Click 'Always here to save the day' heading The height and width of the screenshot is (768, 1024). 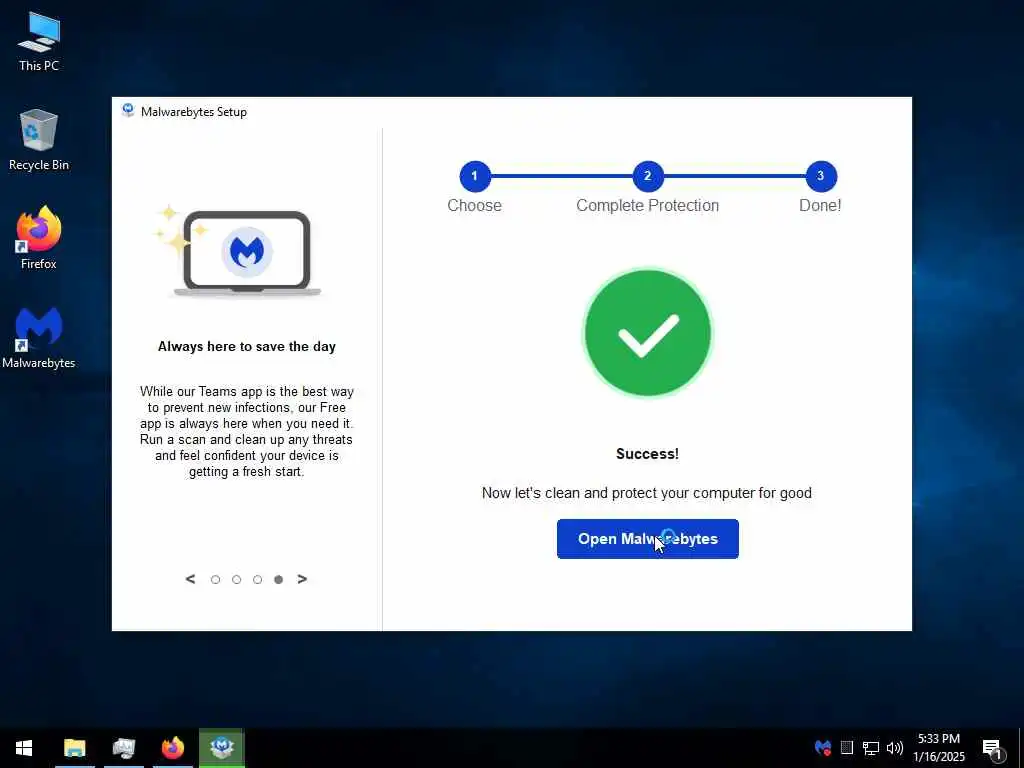pos(247,347)
